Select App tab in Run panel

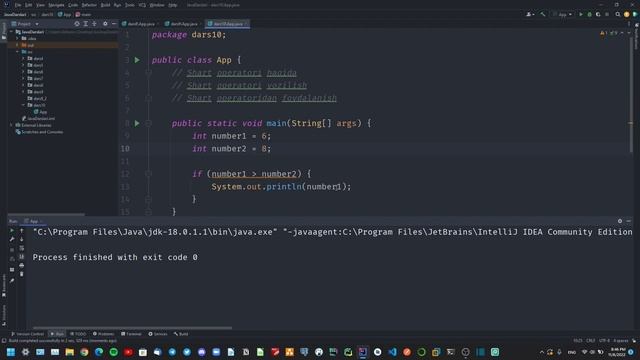[33, 221]
